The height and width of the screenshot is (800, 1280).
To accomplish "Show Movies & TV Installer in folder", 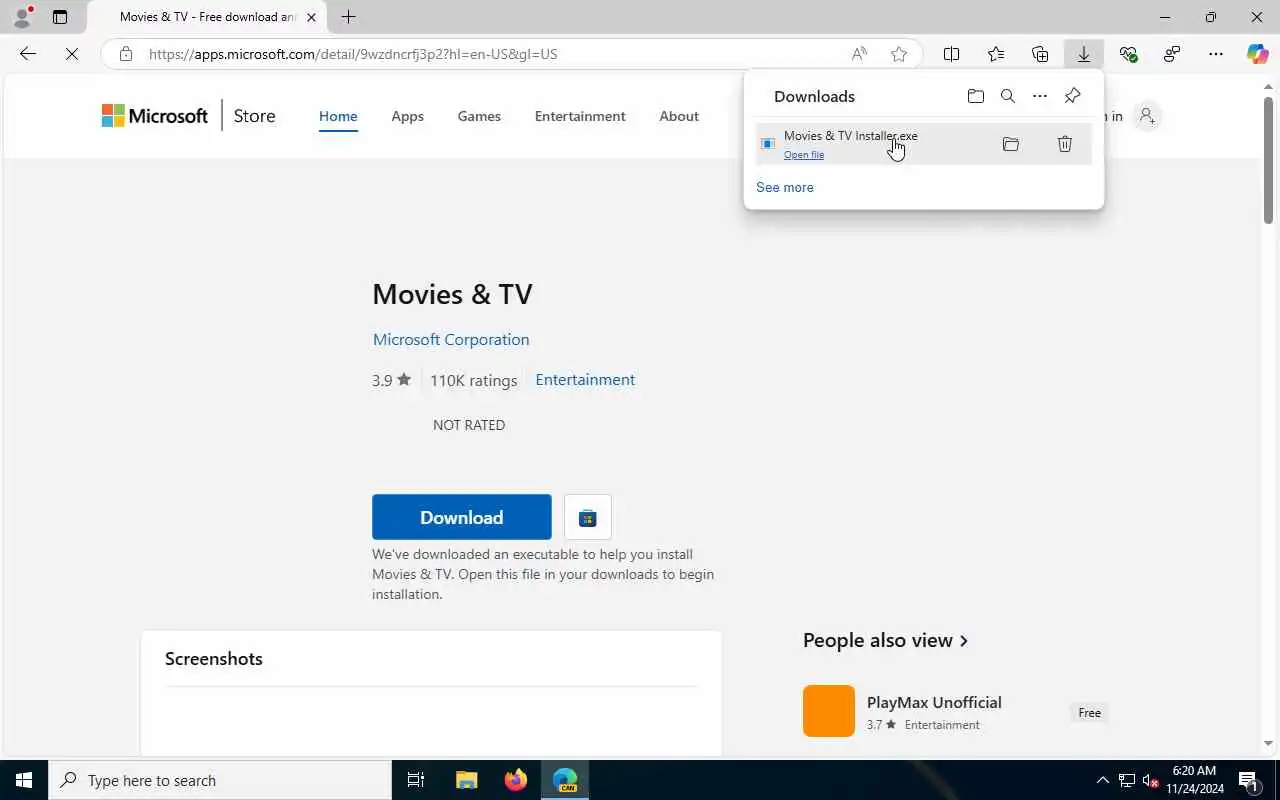I will [1011, 144].
